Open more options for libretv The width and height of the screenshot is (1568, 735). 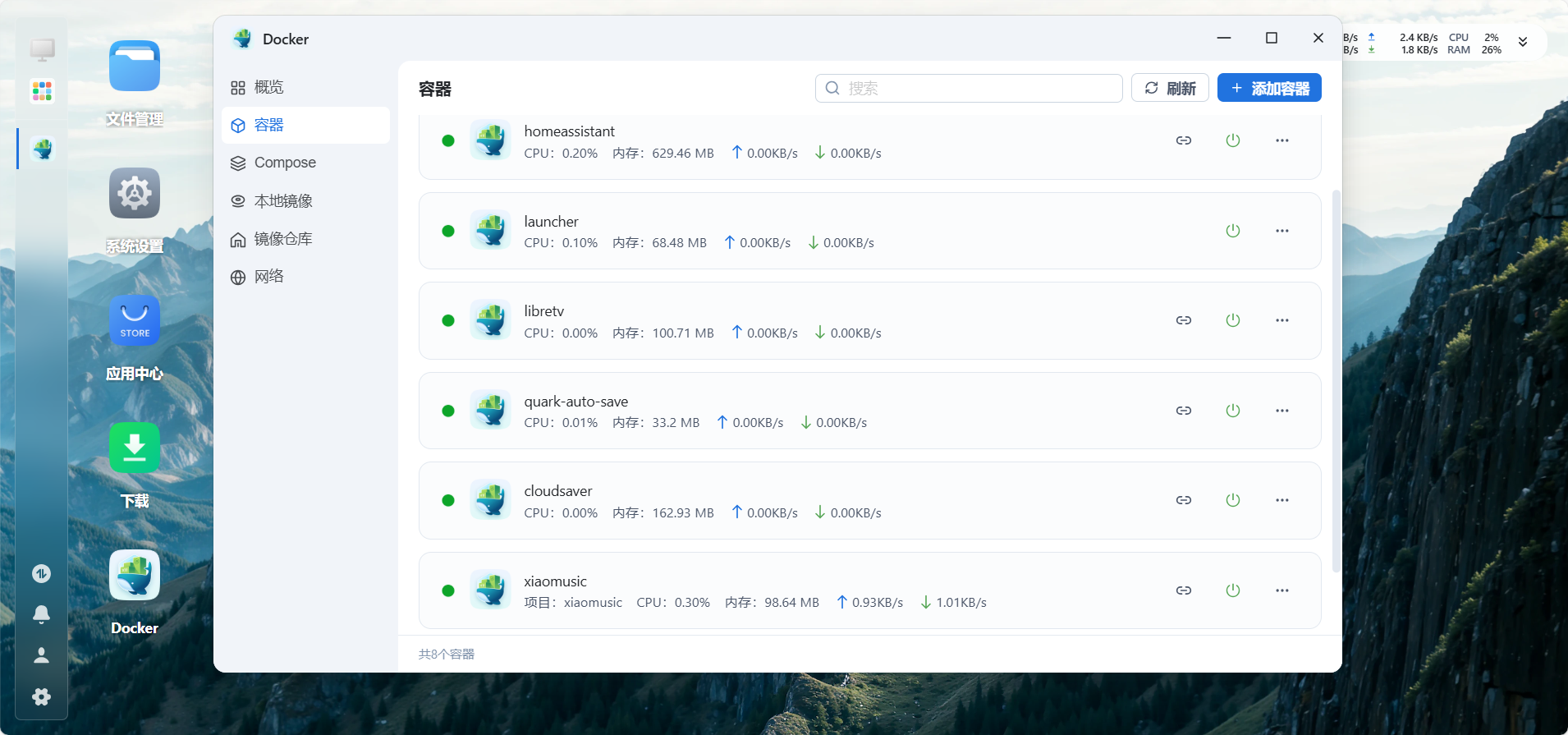coord(1281,320)
